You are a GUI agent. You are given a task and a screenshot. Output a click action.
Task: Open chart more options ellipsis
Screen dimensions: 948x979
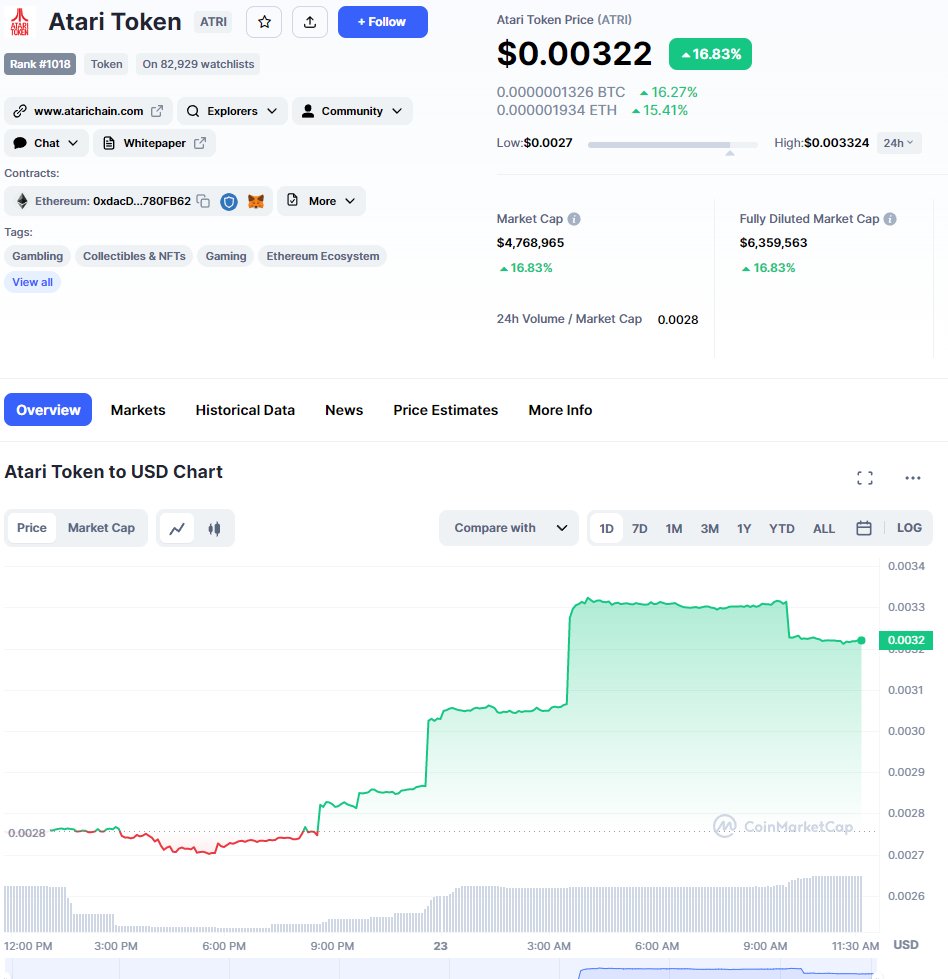click(x=913, y=478)
